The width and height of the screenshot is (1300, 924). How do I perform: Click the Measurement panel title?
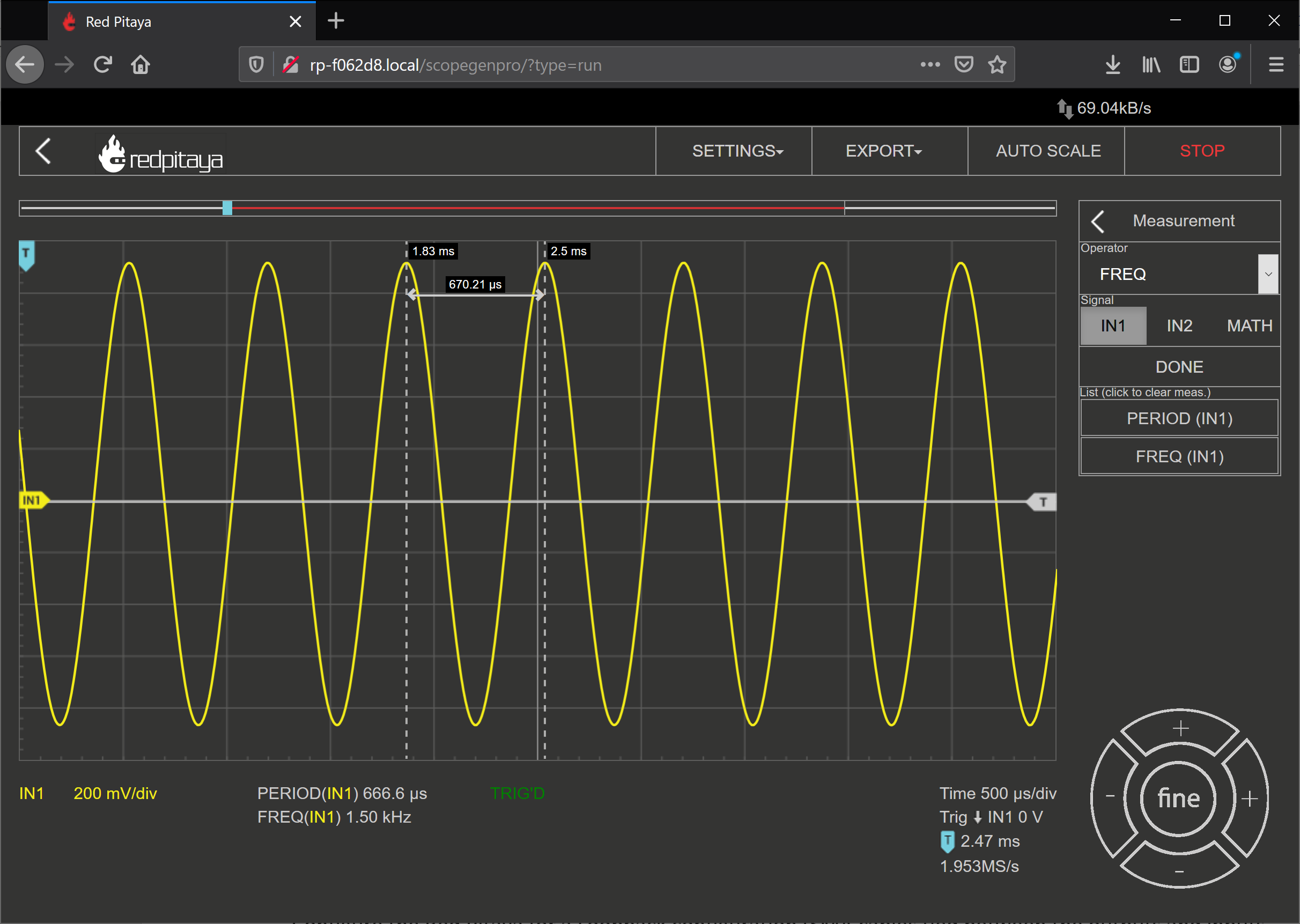point(1184,221)
